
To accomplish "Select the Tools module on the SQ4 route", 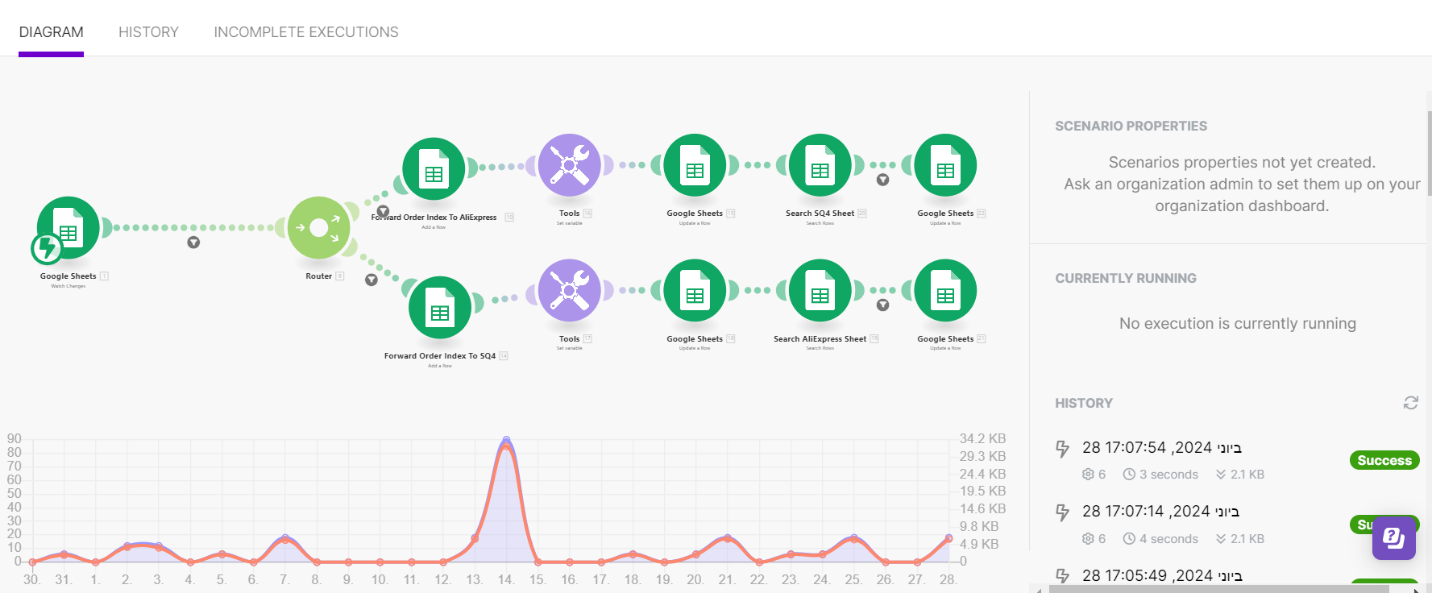I will click(x=569, y=291).
